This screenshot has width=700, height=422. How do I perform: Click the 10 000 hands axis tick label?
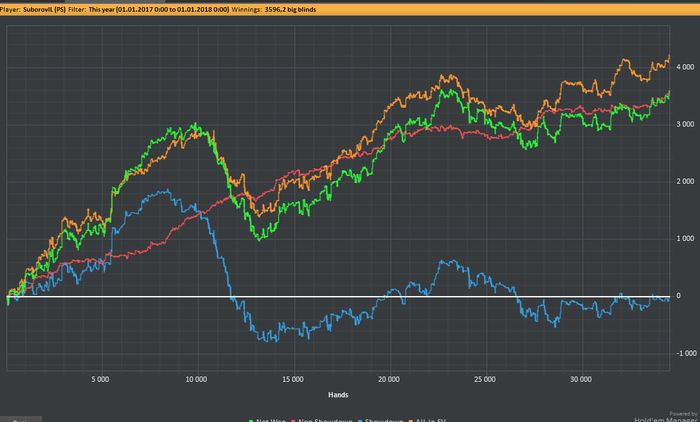[x=197, y=380]
